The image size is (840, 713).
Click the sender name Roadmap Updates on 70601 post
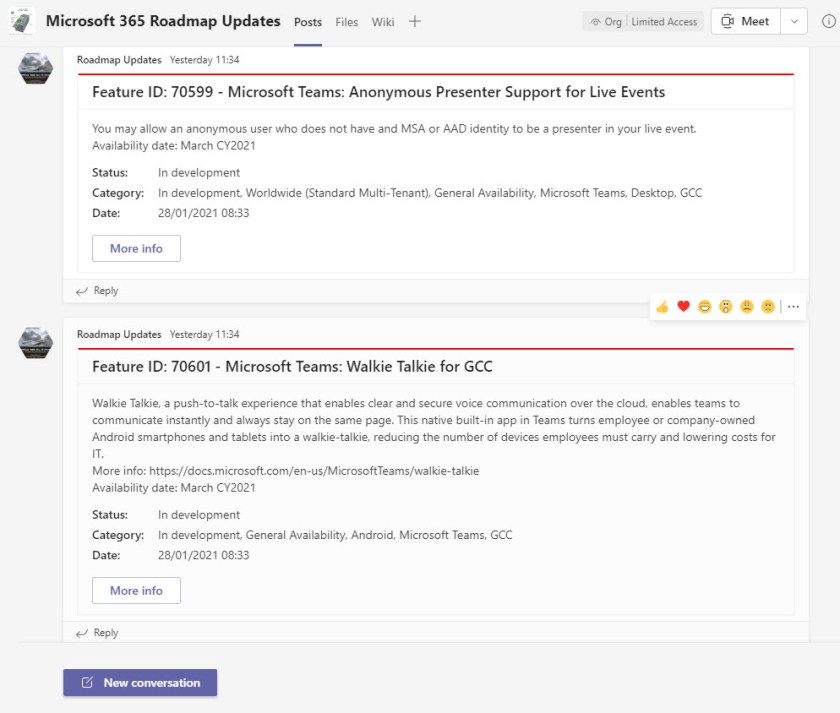click(119, 334)
